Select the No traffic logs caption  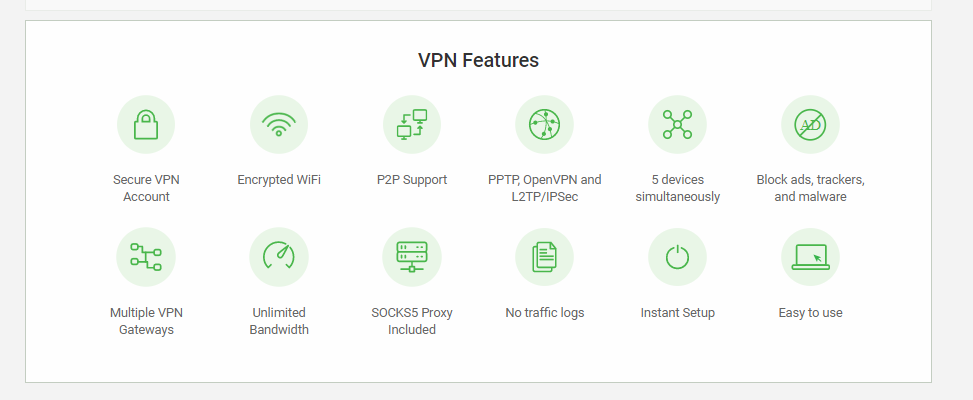point(544,313)
